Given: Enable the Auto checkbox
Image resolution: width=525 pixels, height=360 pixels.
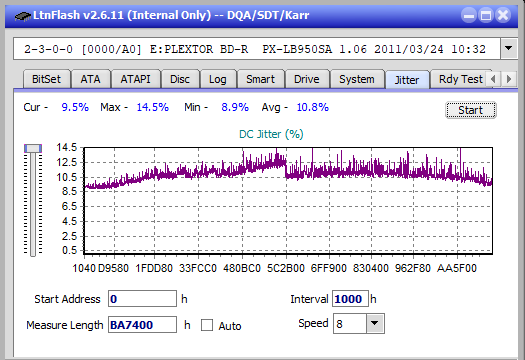Looking at the screenshot, I should pos(207,325).
